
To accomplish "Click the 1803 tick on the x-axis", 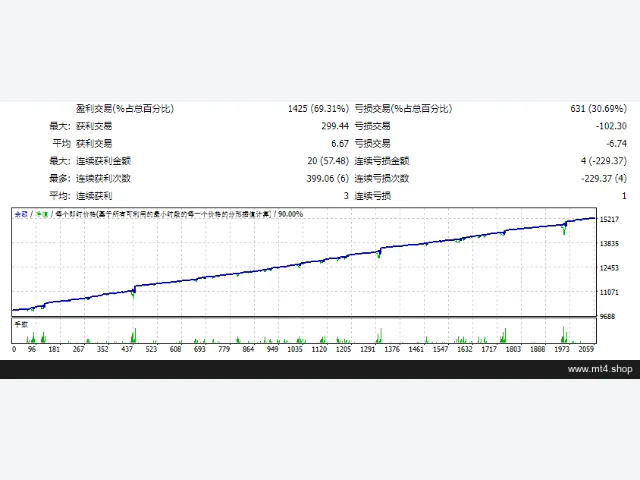I will click(513, 349).
